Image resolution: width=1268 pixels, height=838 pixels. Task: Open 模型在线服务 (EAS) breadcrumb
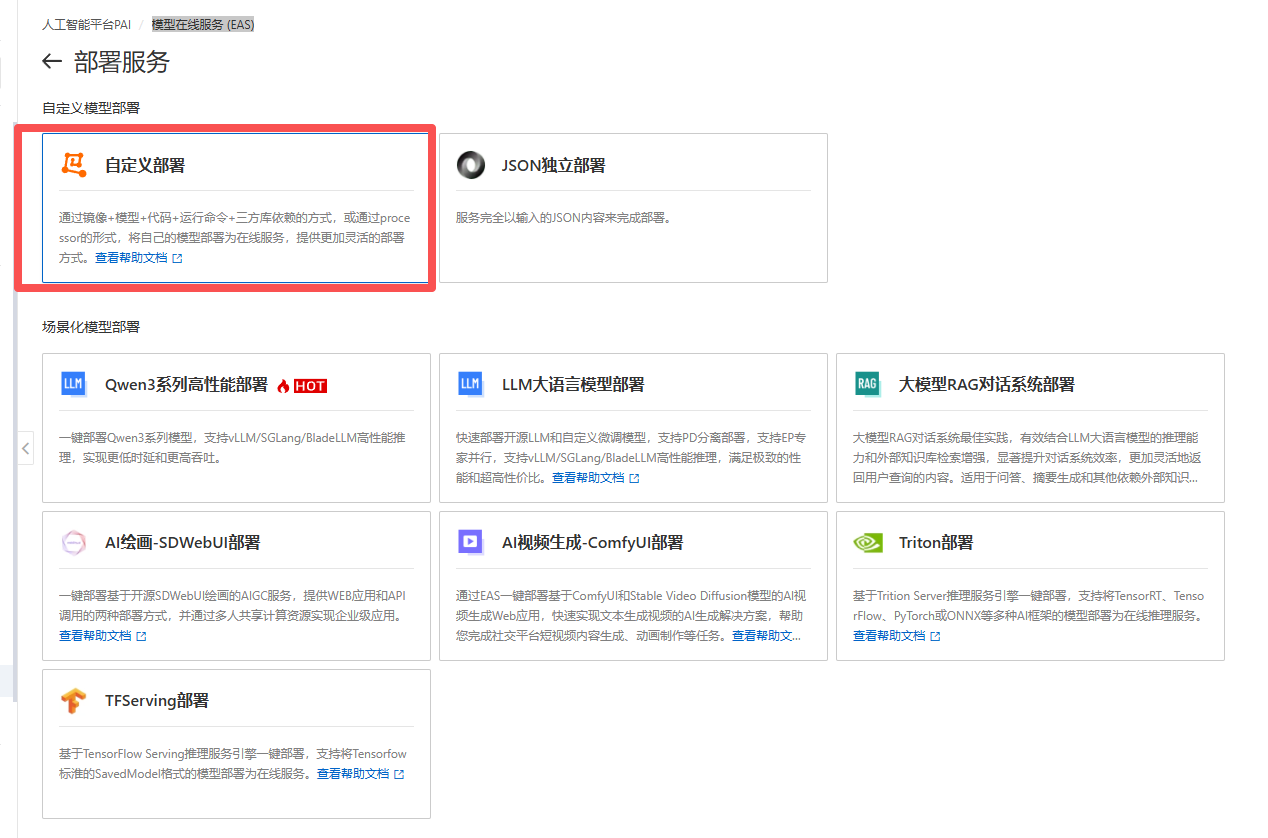pyautogui.click(x=203, y=24)
